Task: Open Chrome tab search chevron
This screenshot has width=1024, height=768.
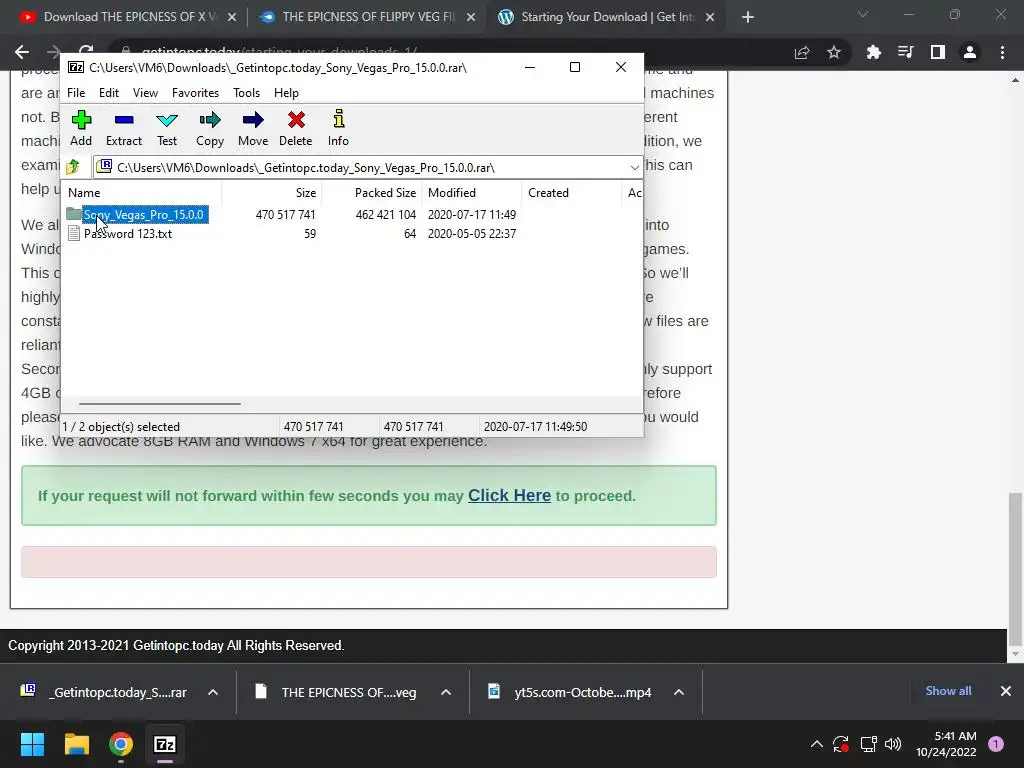Action: click(x=863, y=14)
